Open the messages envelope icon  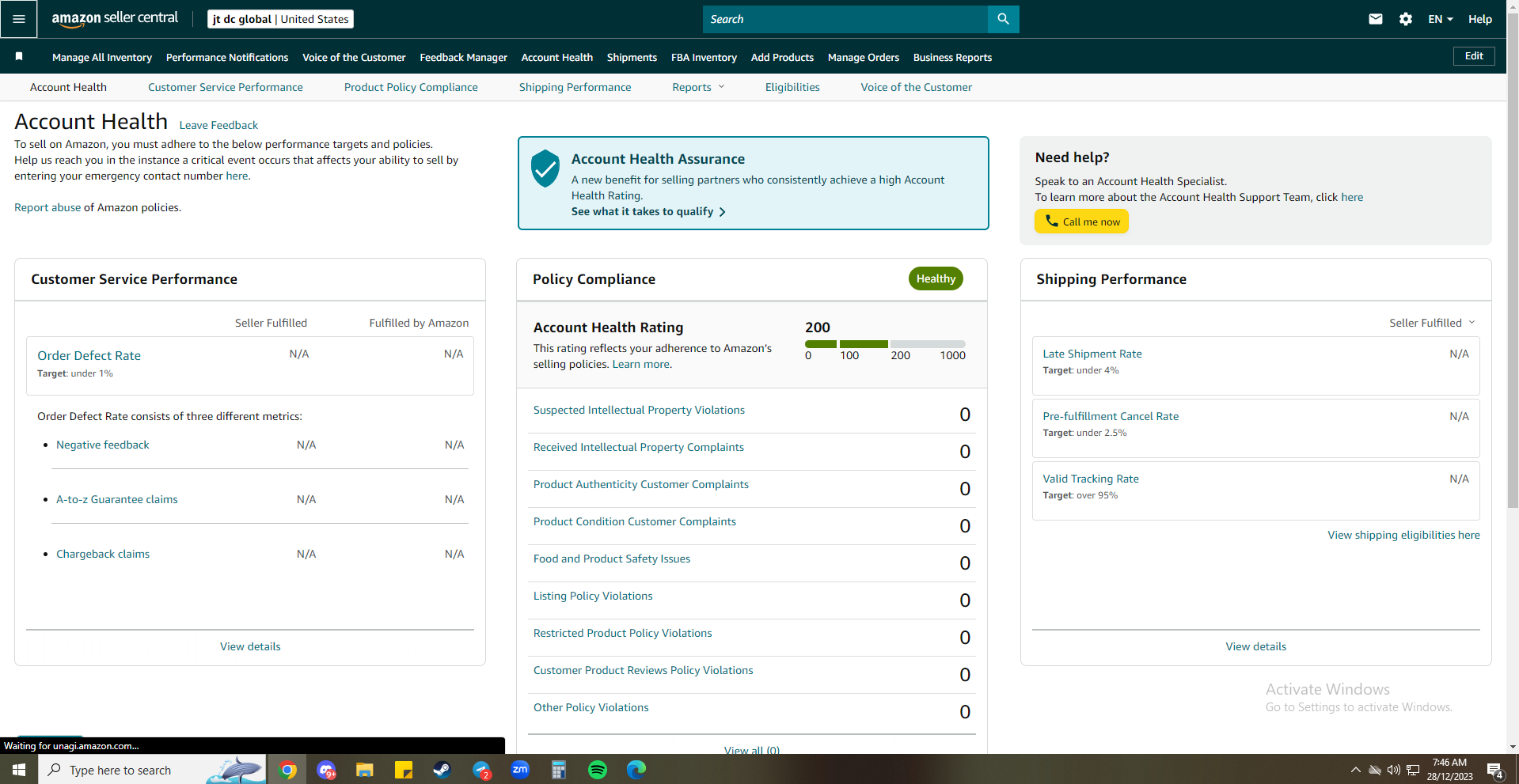(x=1376, y=19)
